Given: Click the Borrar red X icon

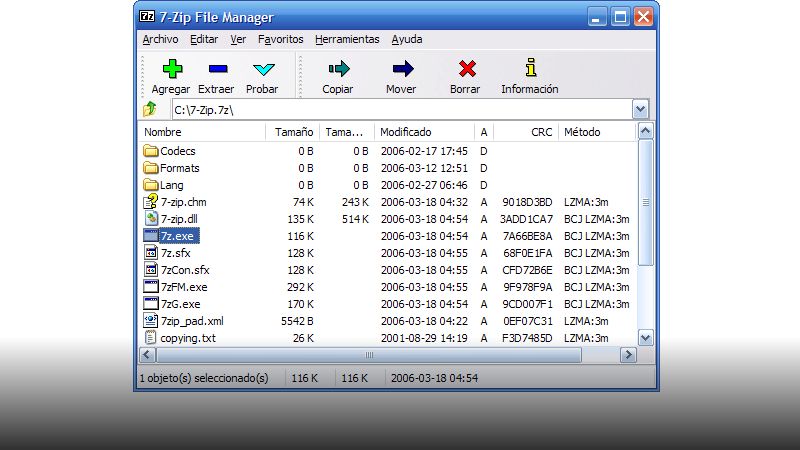Looking at the screenshot, I should 467,68.
